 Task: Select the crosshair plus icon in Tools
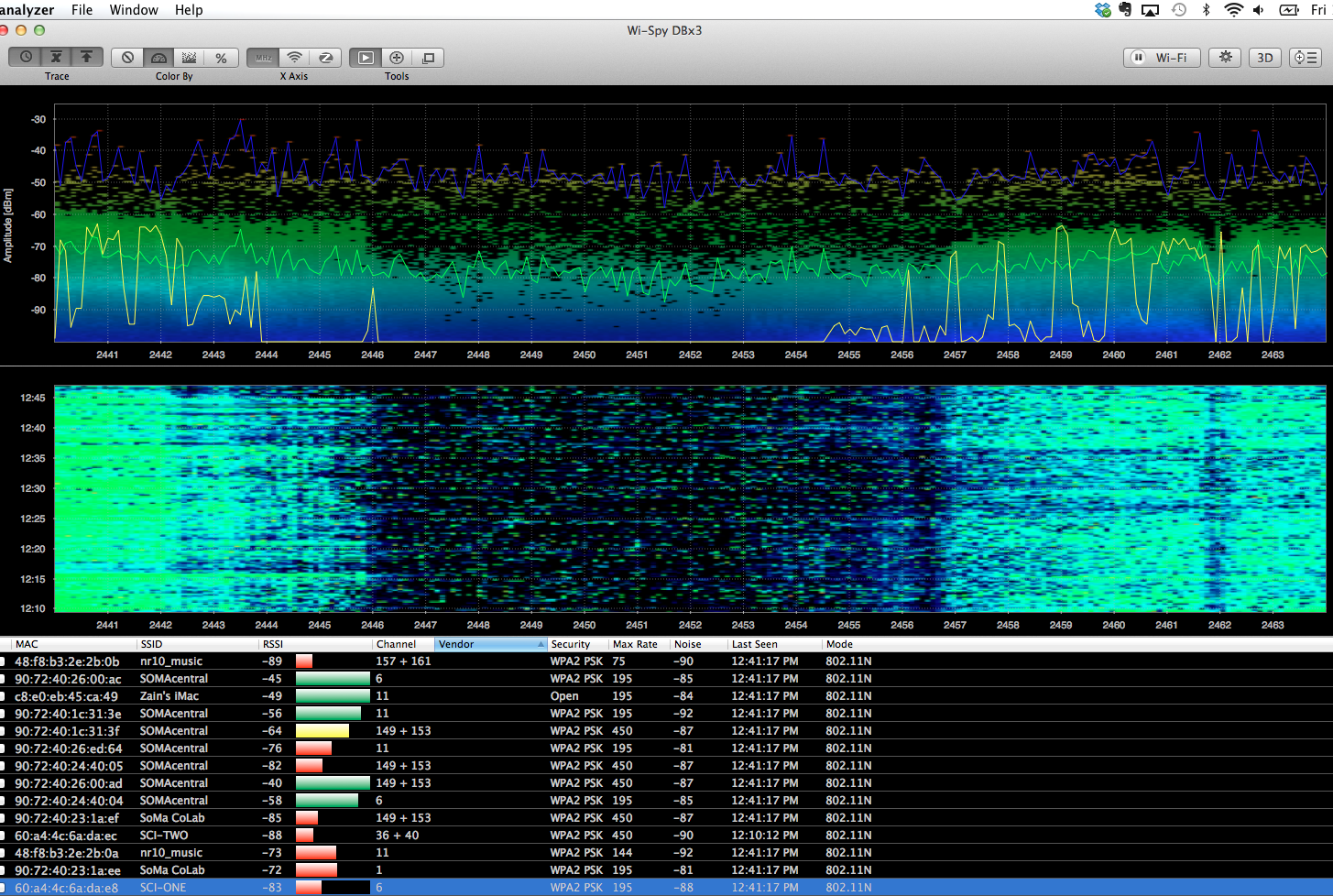click(x=397, y=58)
